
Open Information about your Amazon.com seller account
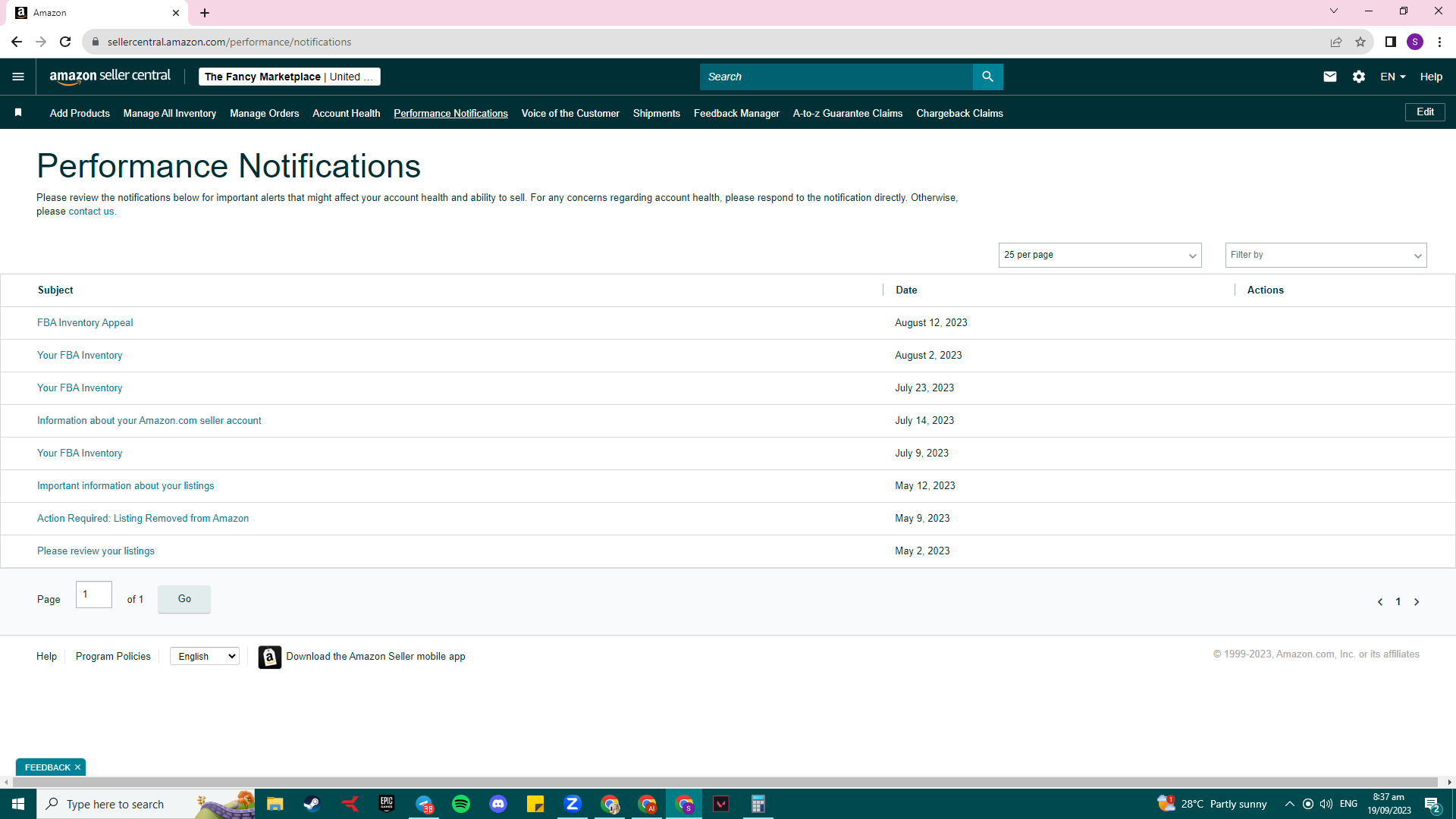coord(149,421)
